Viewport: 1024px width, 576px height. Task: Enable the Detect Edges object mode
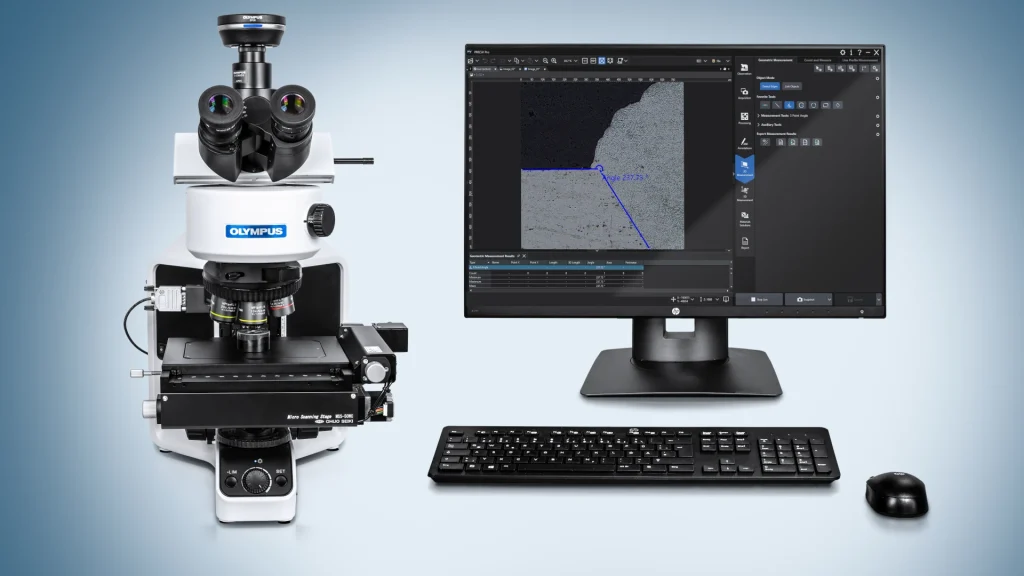coord(770,86)
